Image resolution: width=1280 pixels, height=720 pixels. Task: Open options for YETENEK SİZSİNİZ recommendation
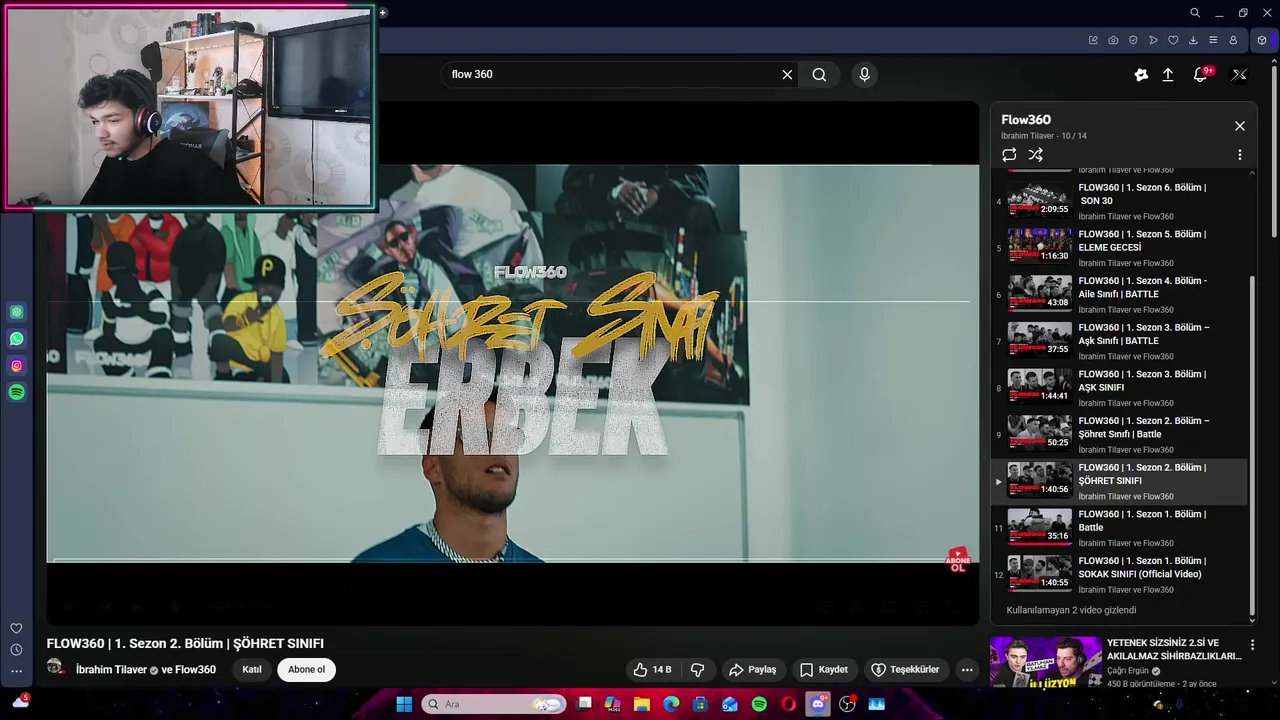click(1252, 645)
